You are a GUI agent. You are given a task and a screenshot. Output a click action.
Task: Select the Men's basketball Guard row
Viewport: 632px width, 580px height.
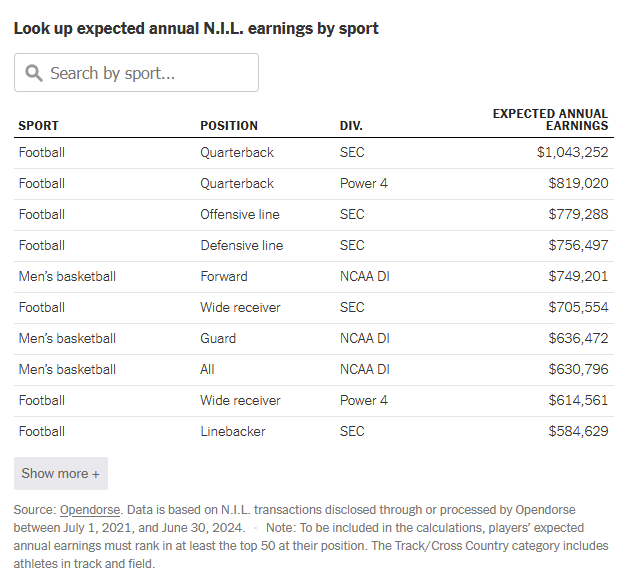314,339
